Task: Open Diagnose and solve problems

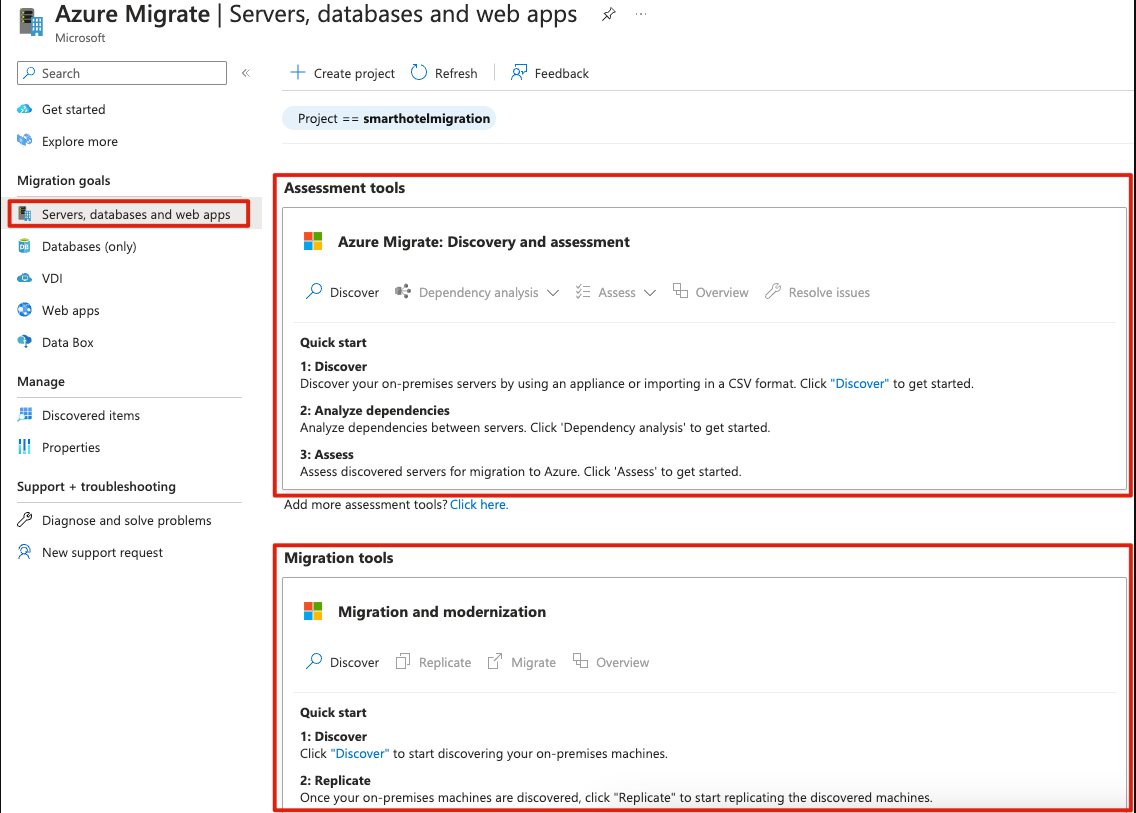Action: click(x=126, y=521)
